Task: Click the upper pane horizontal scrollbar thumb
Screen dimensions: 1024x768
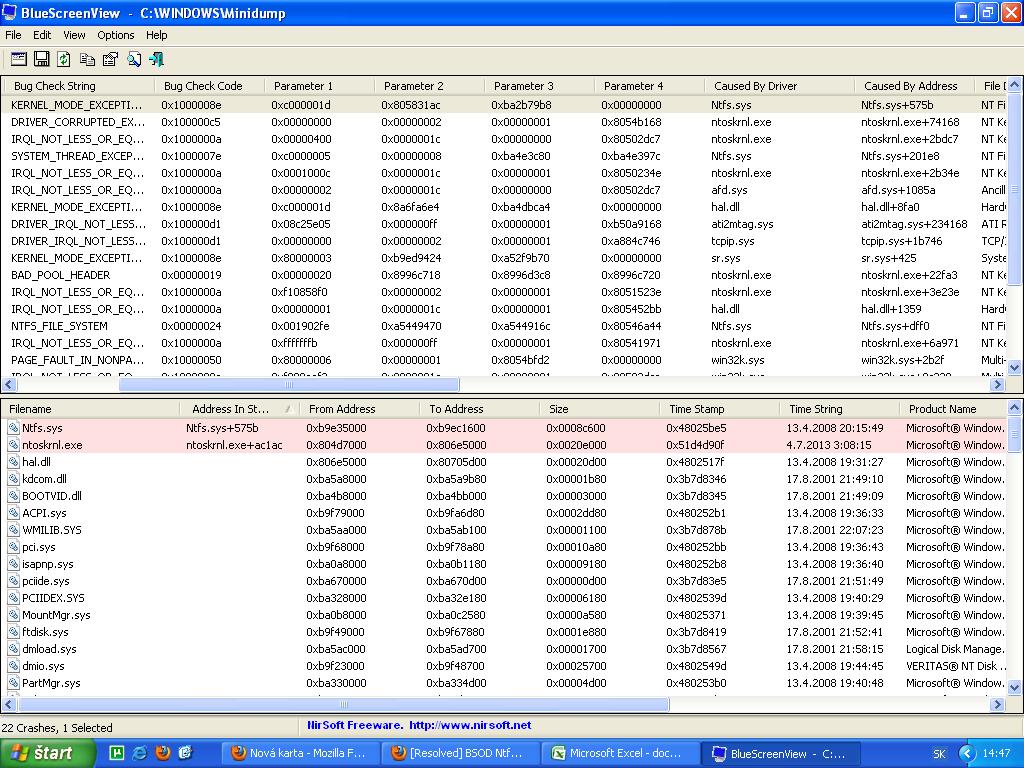Action: (288, 384)
